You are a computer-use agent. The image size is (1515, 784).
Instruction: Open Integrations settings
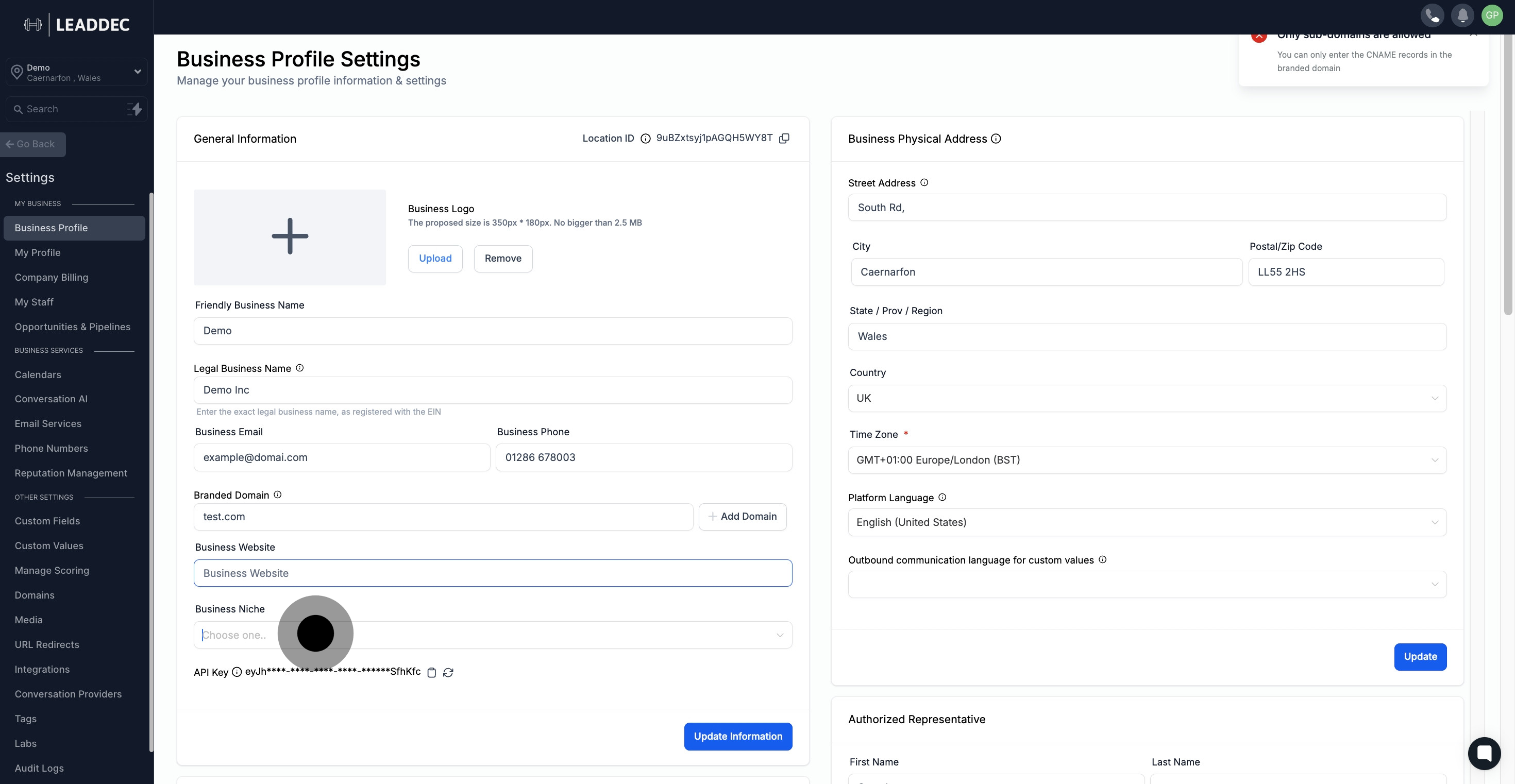42,670
